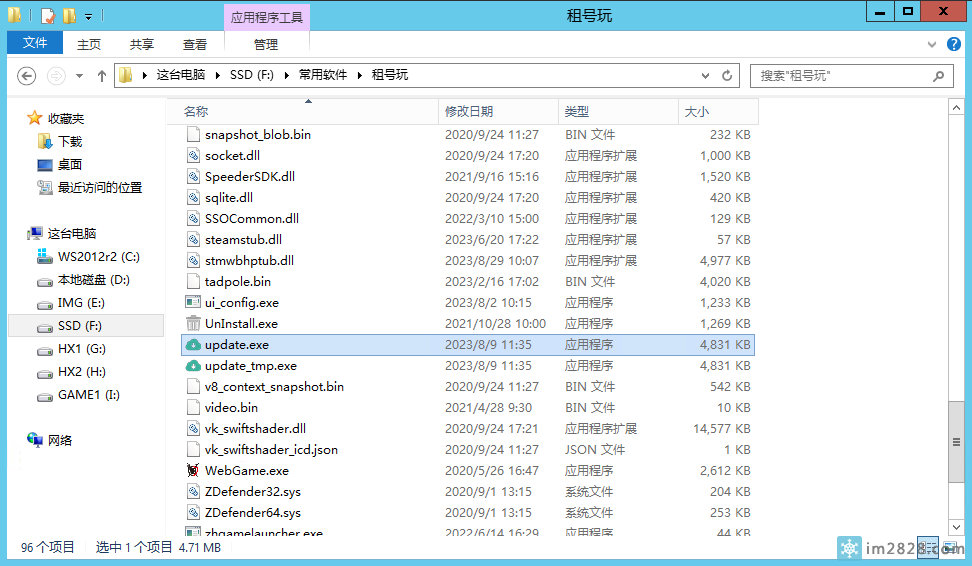This screenshot has height=566, width=972.
Task: Switch to the 主页 ribbon tab
Action: [89, 44]
